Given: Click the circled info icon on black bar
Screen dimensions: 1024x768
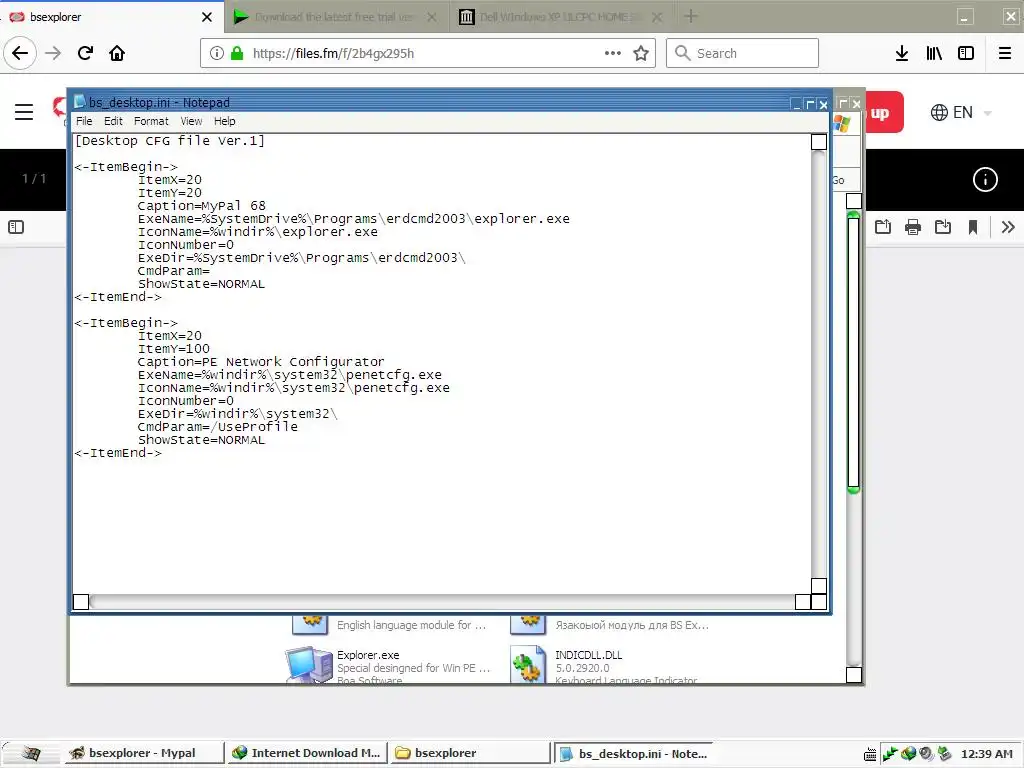Looking at the screenshot, I should [x=985, y=180].
